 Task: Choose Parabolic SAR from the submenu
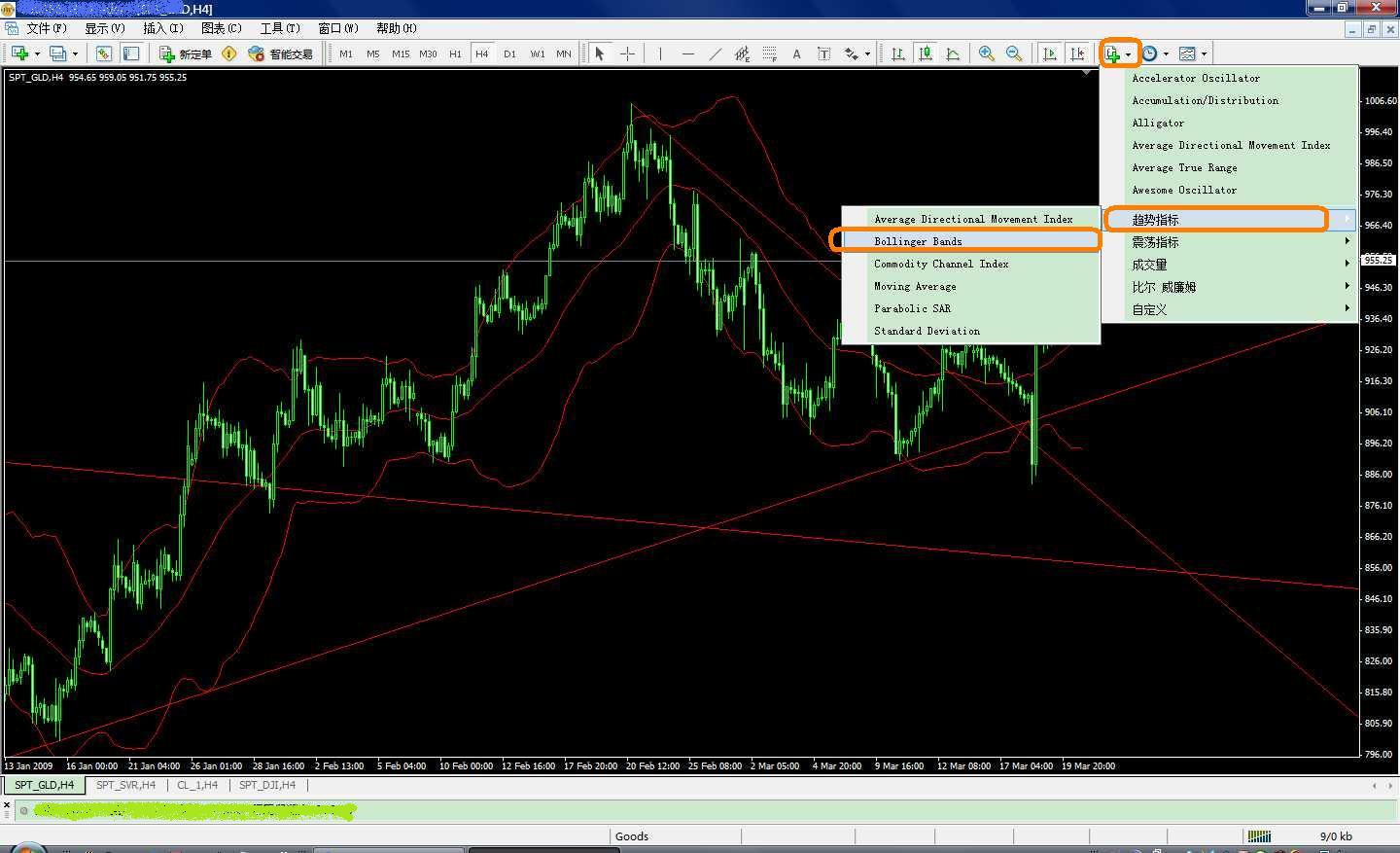970,308
